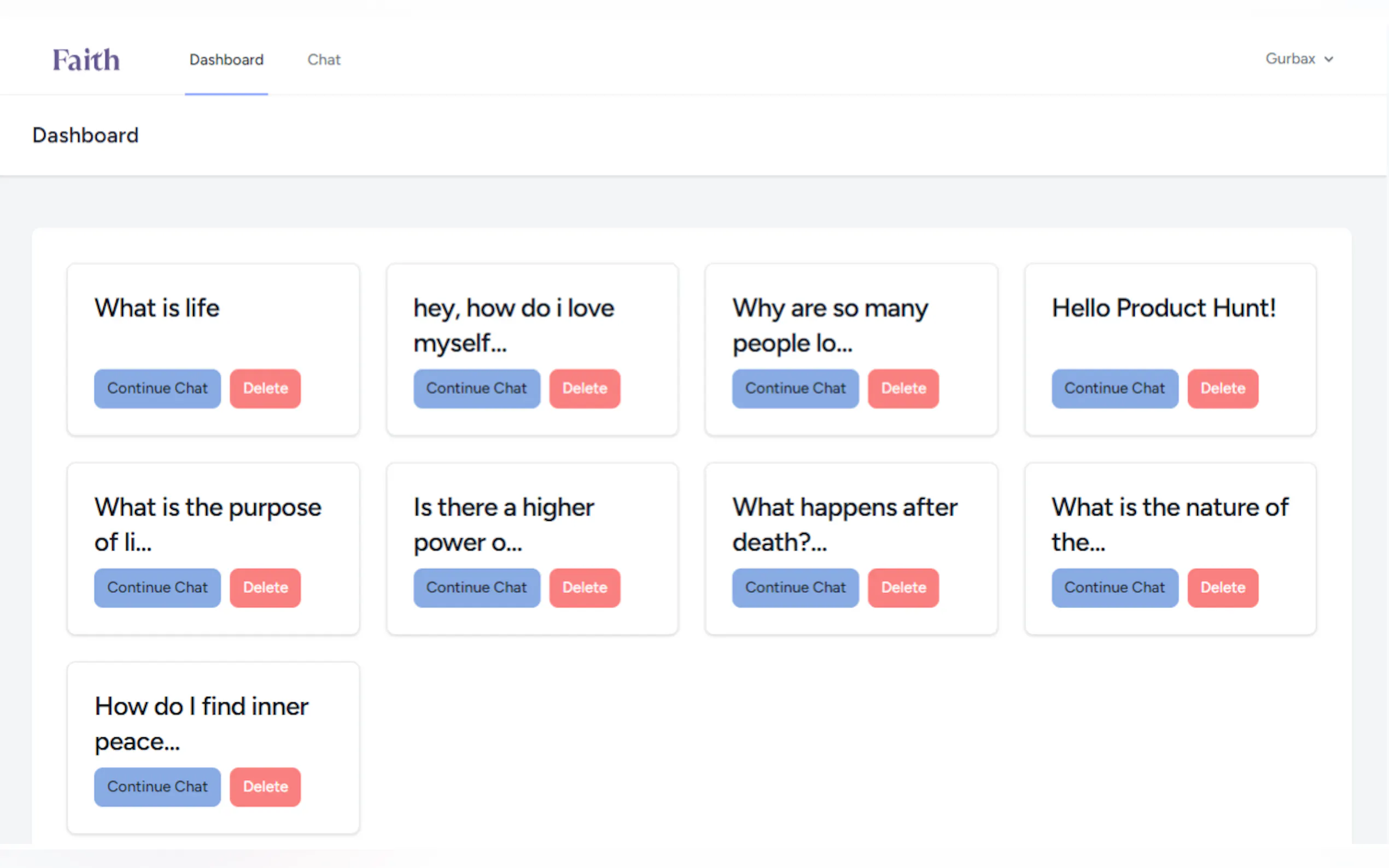Delete 'Is there a higher power' chat
The width and height of the screenshot is (1389, 868).
(x=584, y=588)
